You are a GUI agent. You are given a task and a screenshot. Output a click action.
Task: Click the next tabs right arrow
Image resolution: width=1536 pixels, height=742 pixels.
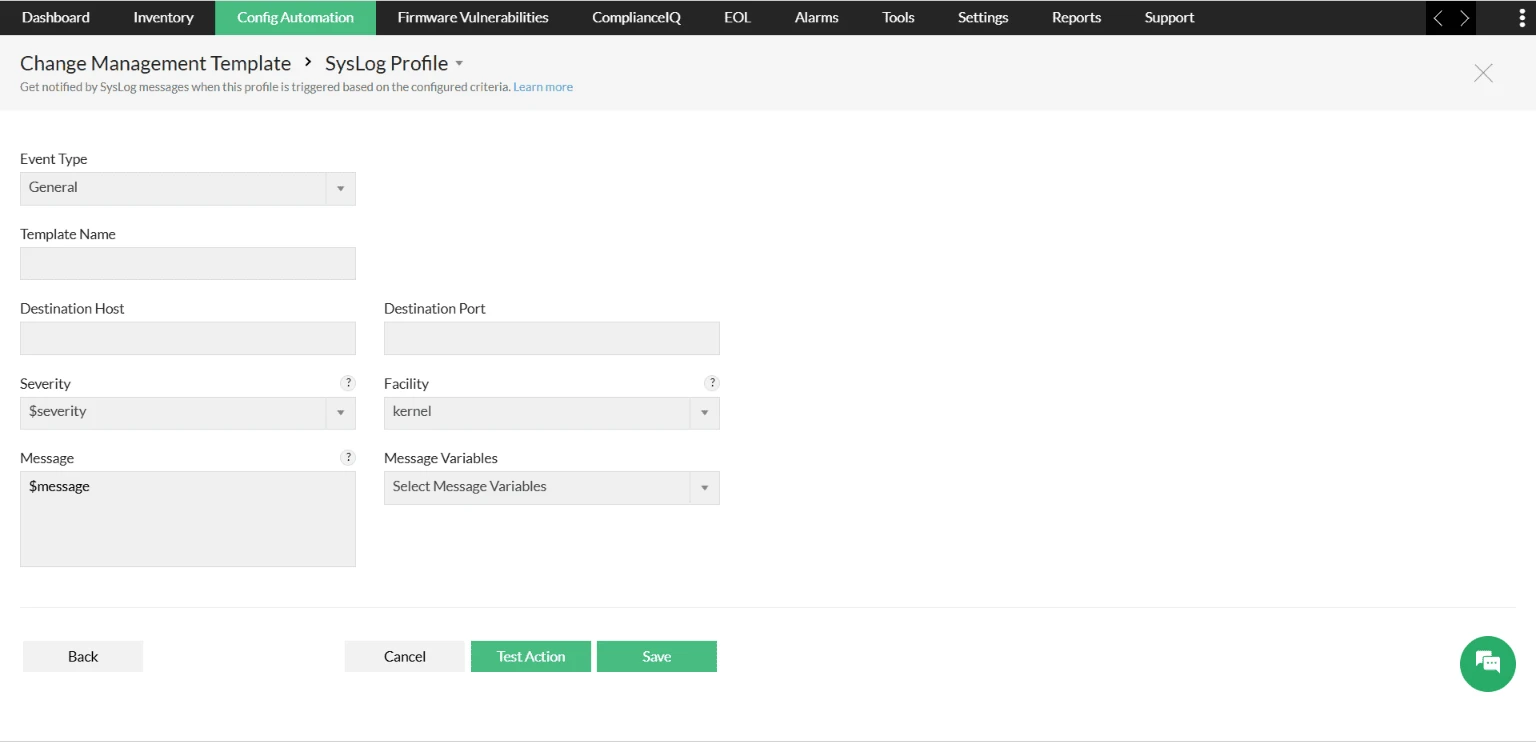coord(1464,18)
